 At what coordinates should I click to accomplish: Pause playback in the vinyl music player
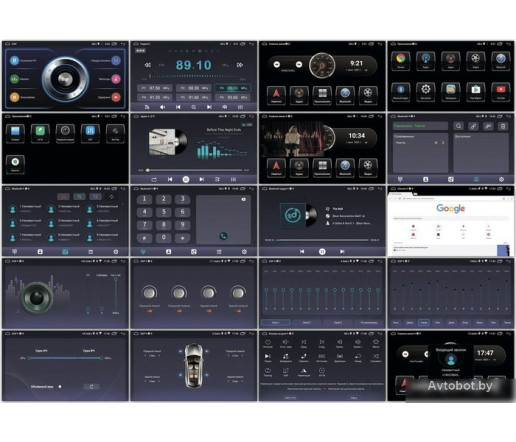186,179
